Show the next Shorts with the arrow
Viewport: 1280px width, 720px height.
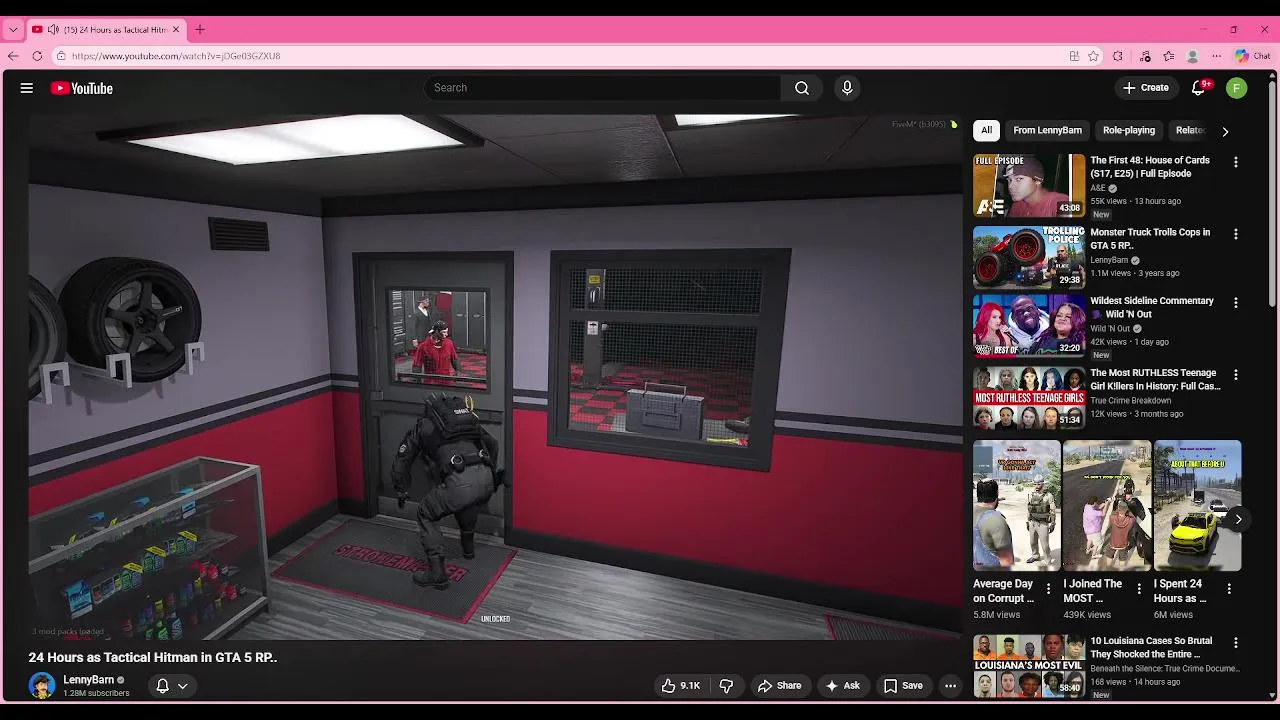pyautogui.click(x=1238, y=519)
